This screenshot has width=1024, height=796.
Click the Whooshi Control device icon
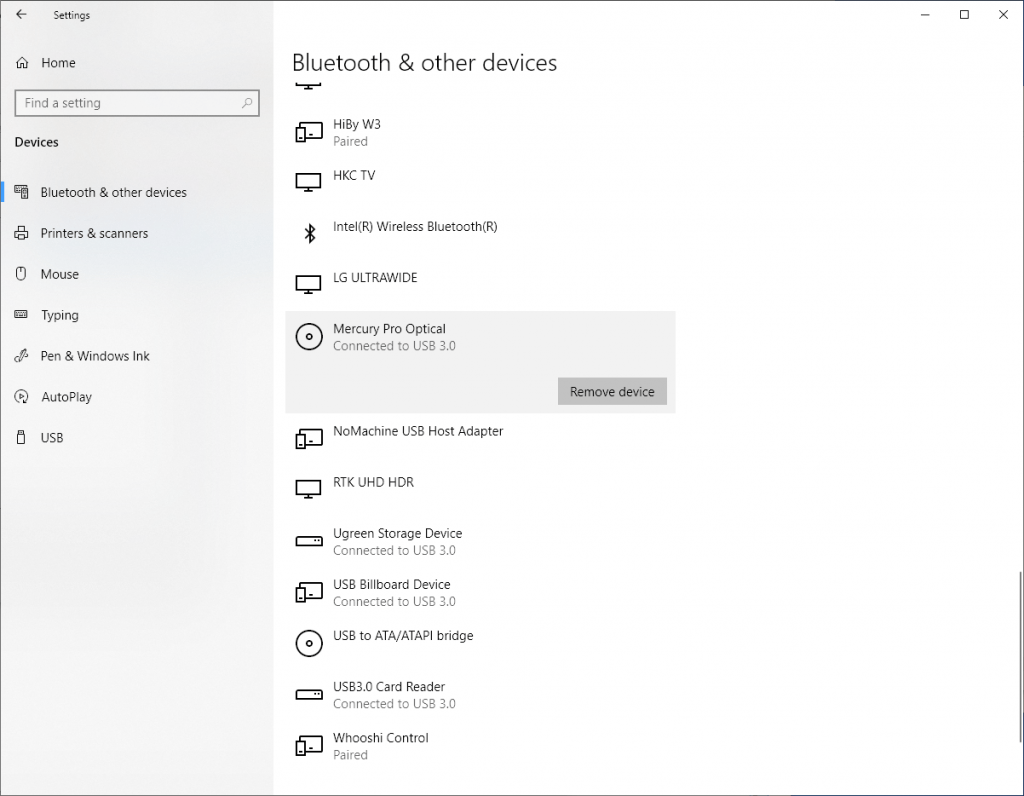pos(309,746)
